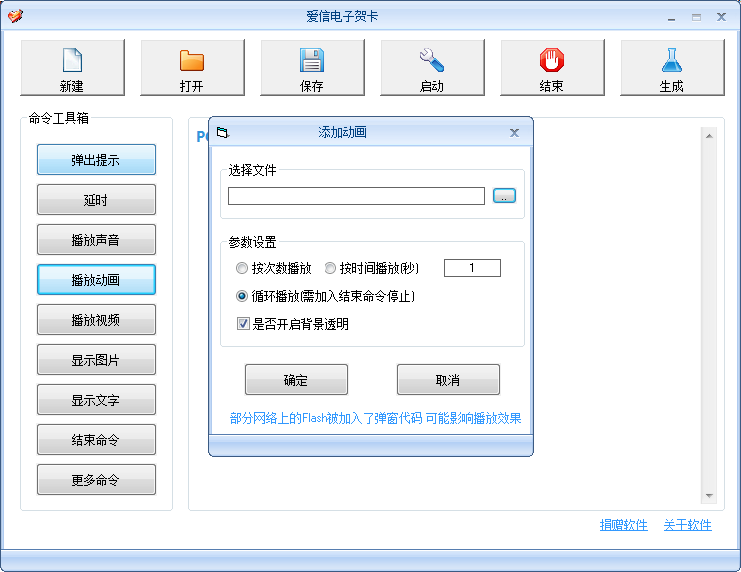This screenshot has height=572, width=741.
Task: Generate card with the 生成 flask button
Action: (x=672, y=68)
